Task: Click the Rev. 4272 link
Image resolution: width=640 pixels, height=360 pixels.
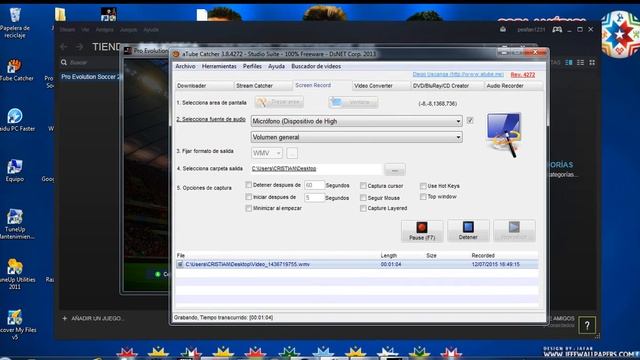Action: click(x=522, y=75)
